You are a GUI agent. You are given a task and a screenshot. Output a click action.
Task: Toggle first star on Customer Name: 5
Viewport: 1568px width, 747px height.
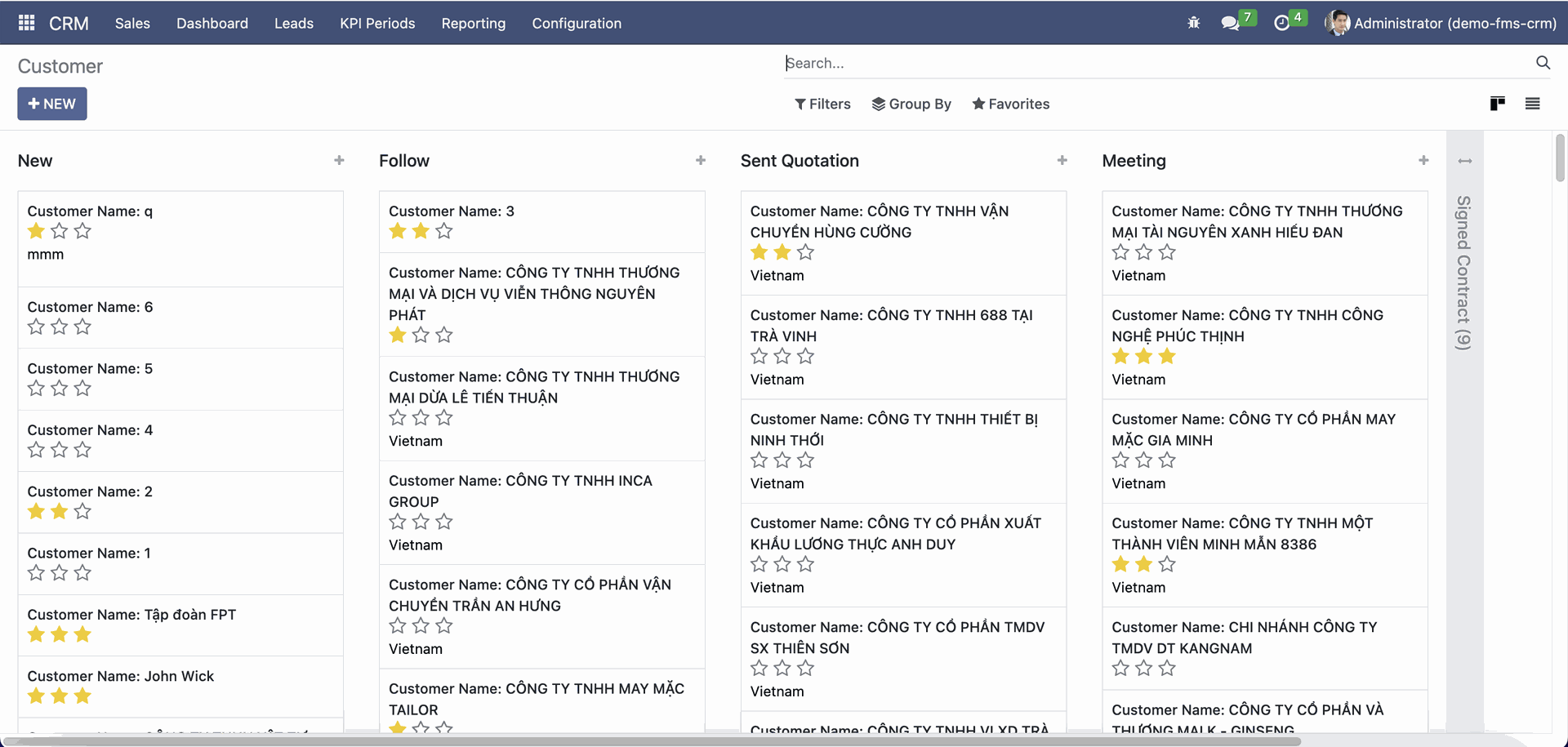(x=36, y=389)
